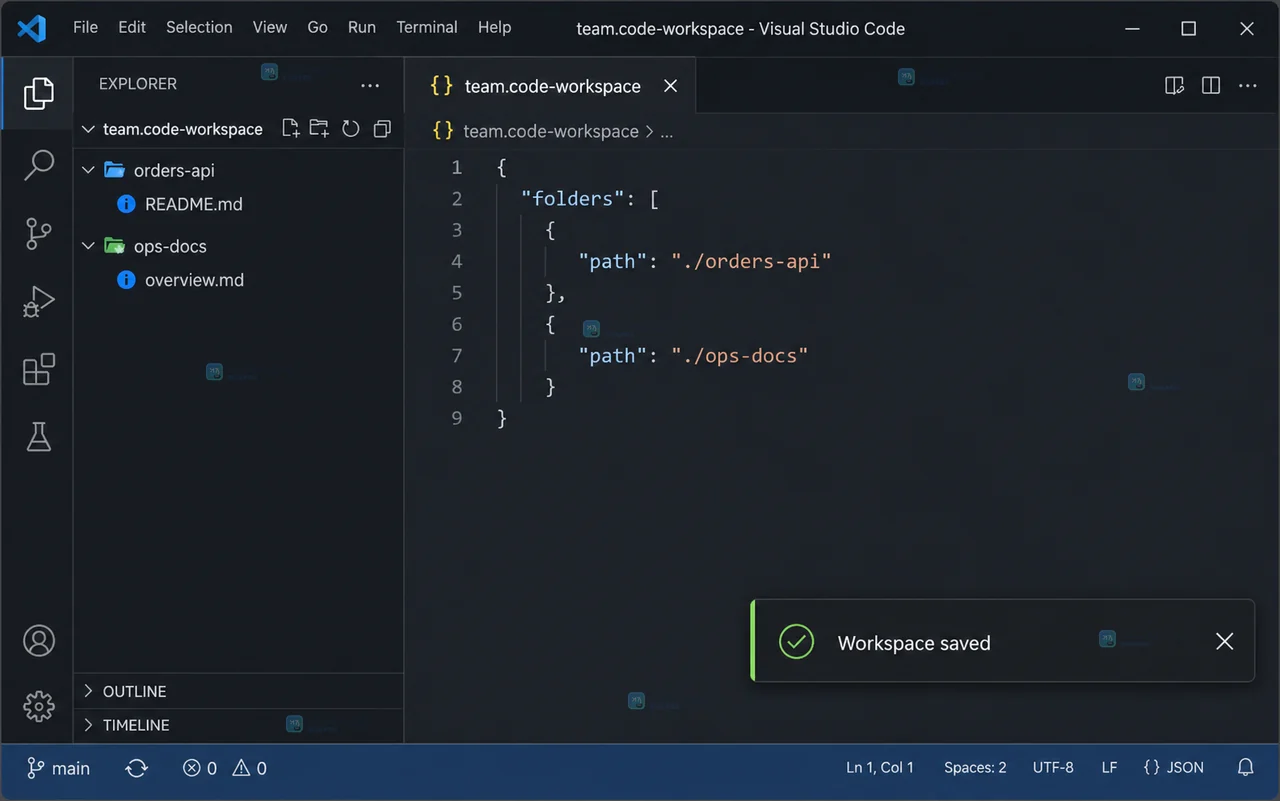Click the New File icon in Explorer
Viewport: 1280px width, 801px height.
(x=290, y=128)
